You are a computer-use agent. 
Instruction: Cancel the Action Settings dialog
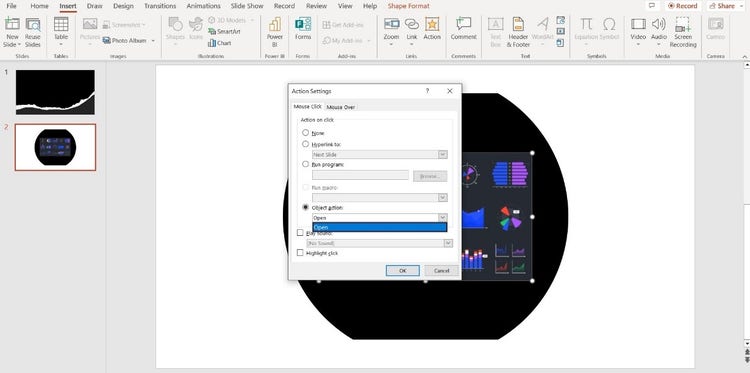pyautogui.click(x=441, y=271)
